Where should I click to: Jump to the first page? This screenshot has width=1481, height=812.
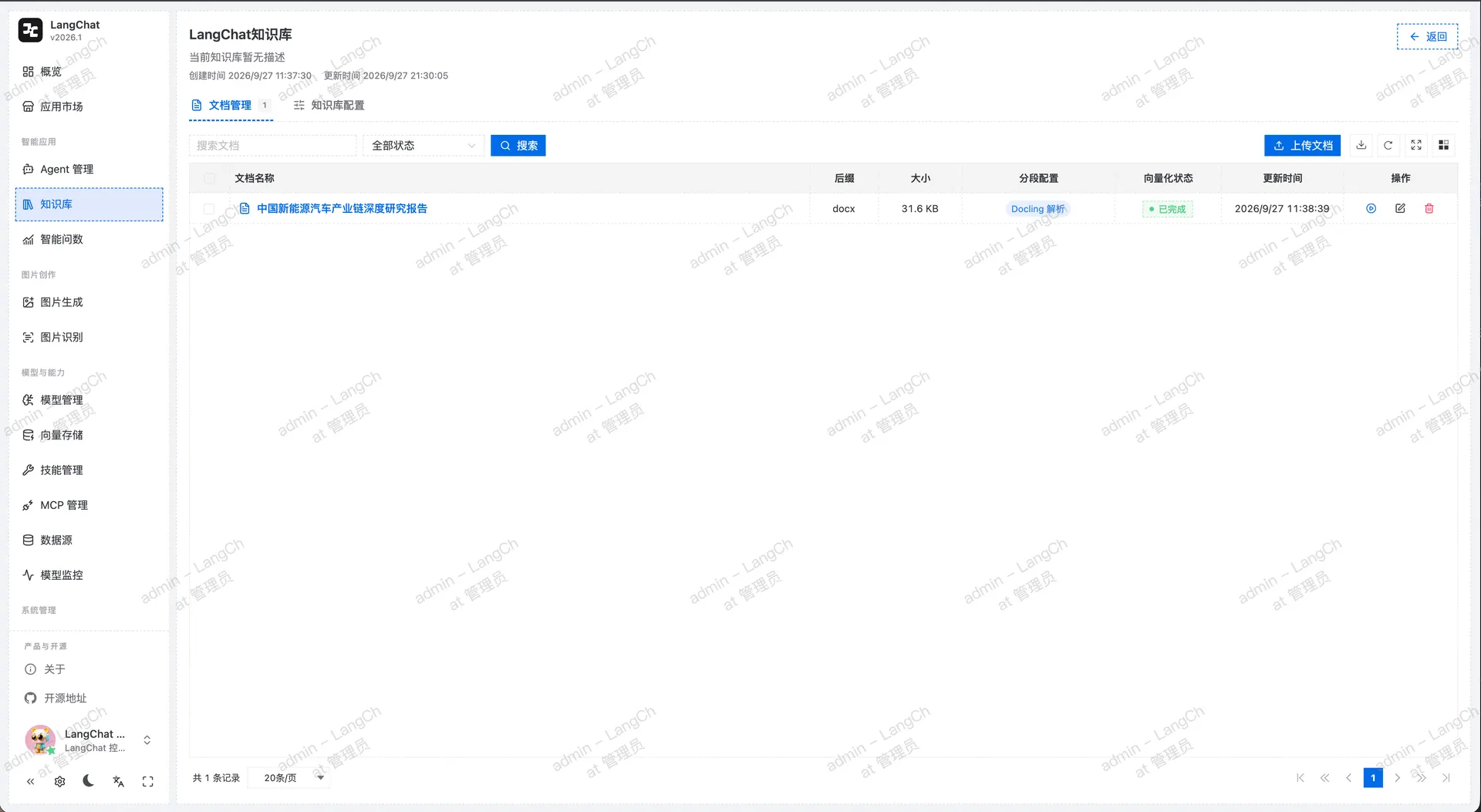[x=1301, y=778]
